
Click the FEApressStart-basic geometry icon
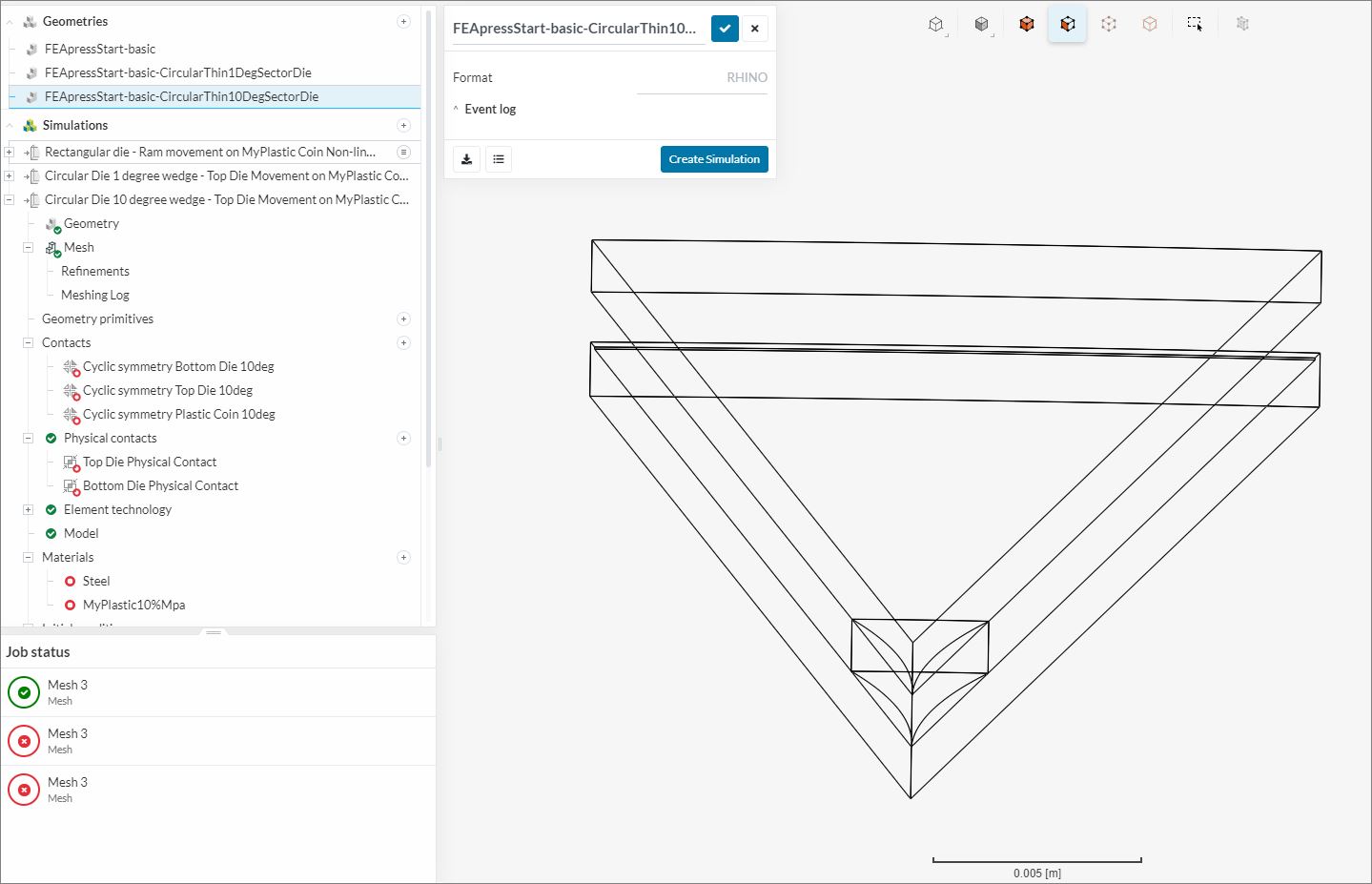click(x=32, y=49)
